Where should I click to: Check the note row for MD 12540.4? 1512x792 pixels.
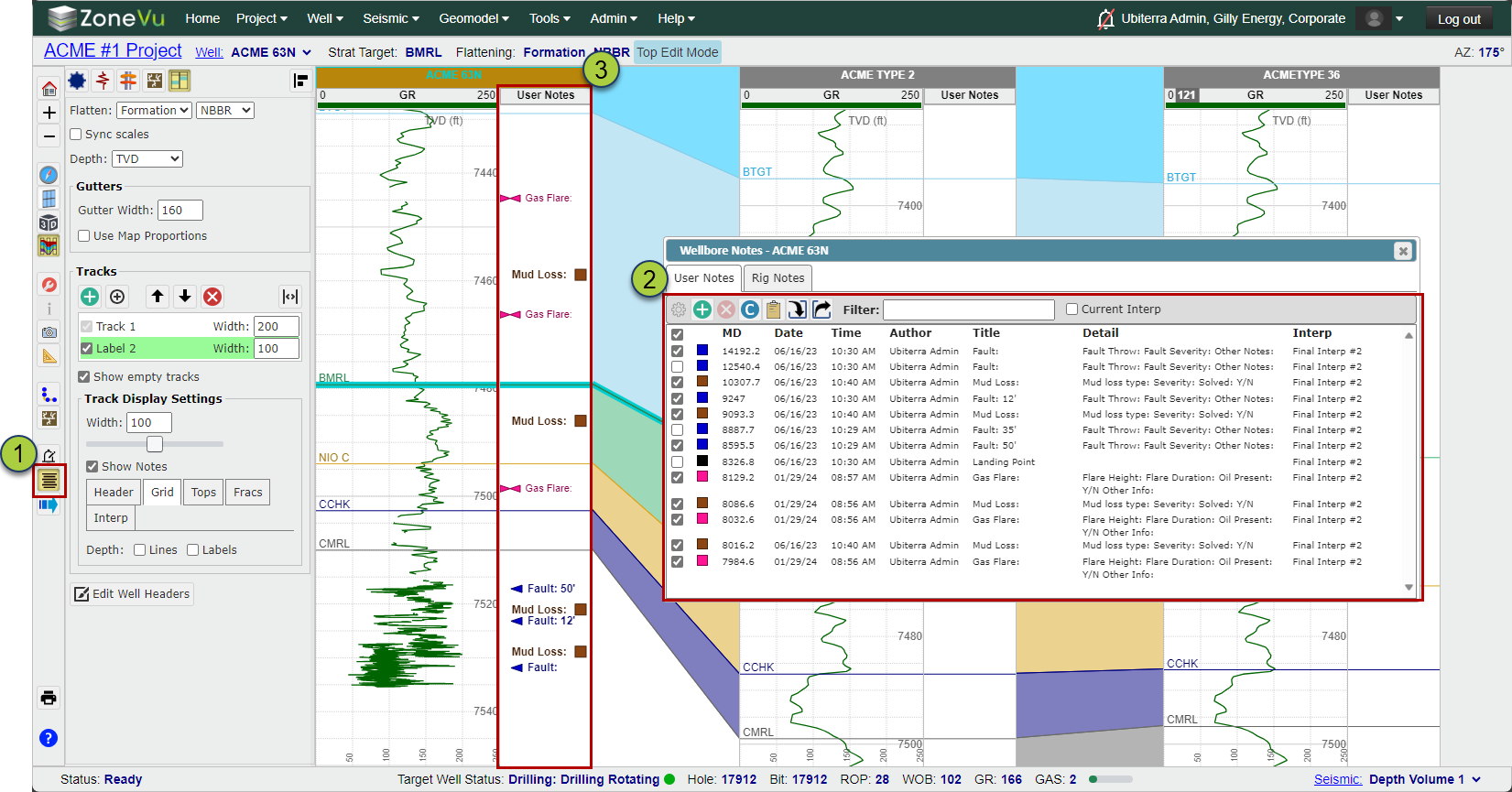coord(678,367)
